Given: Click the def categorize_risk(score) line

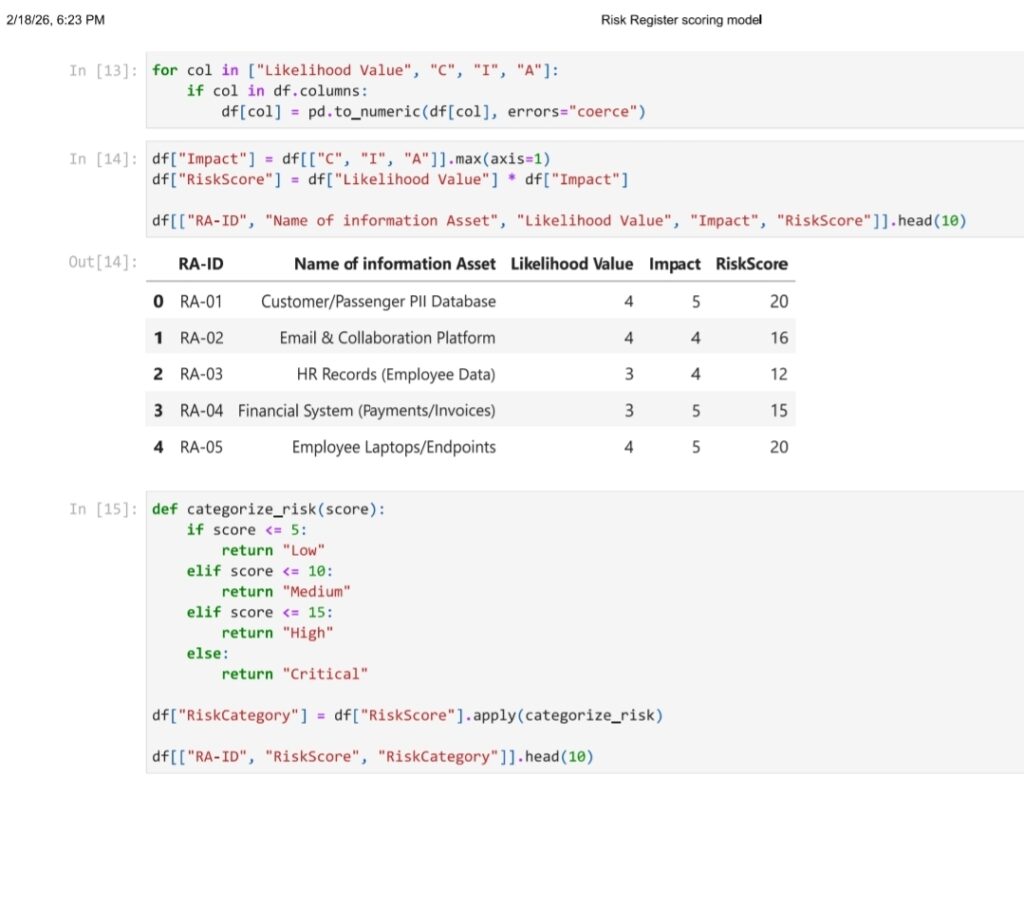Looking at the screenshot, I should pyautogui.click(x=268, y=509).
